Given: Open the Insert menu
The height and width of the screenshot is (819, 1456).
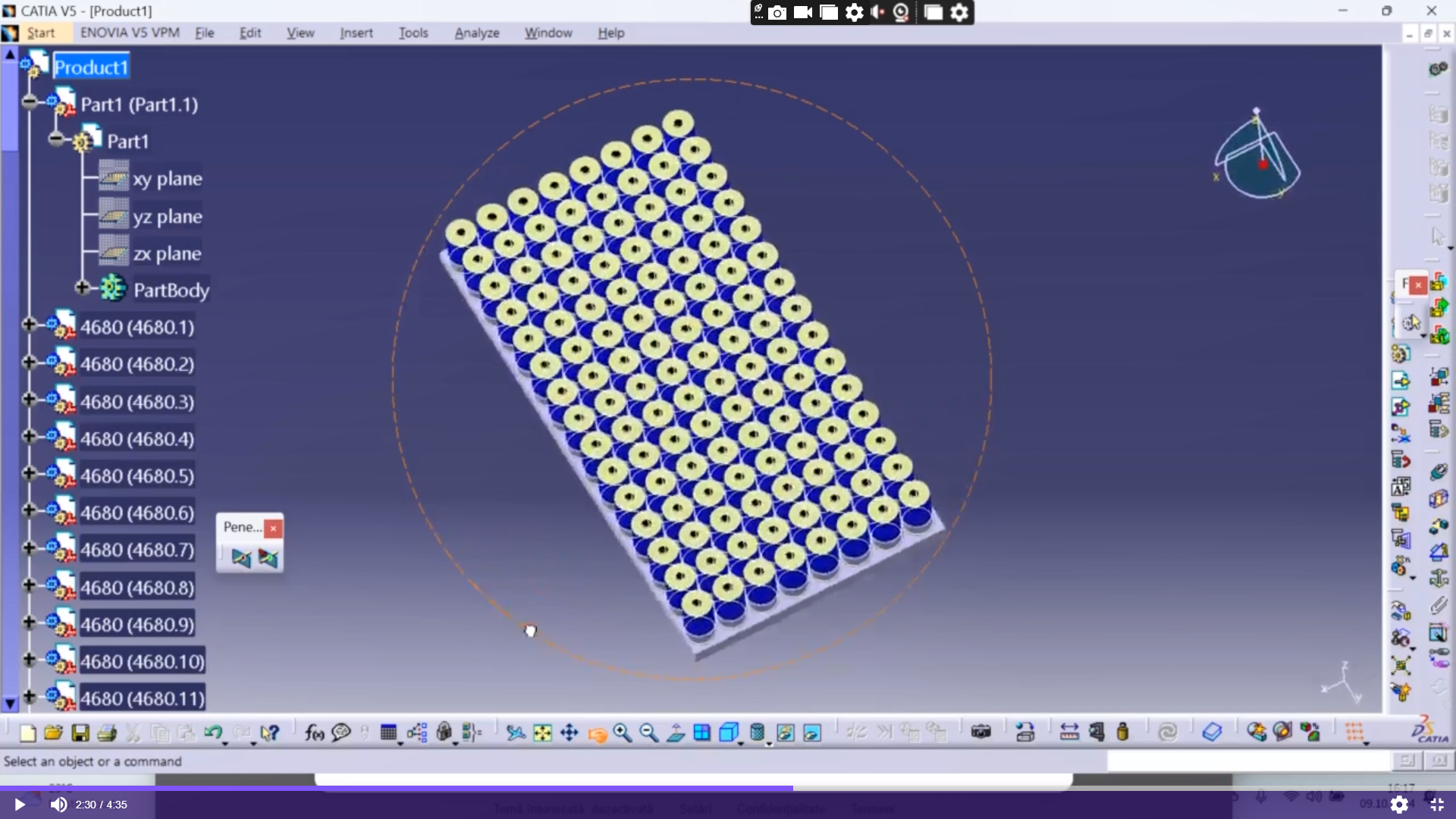Looking at the screenshot, I should 356,33.
